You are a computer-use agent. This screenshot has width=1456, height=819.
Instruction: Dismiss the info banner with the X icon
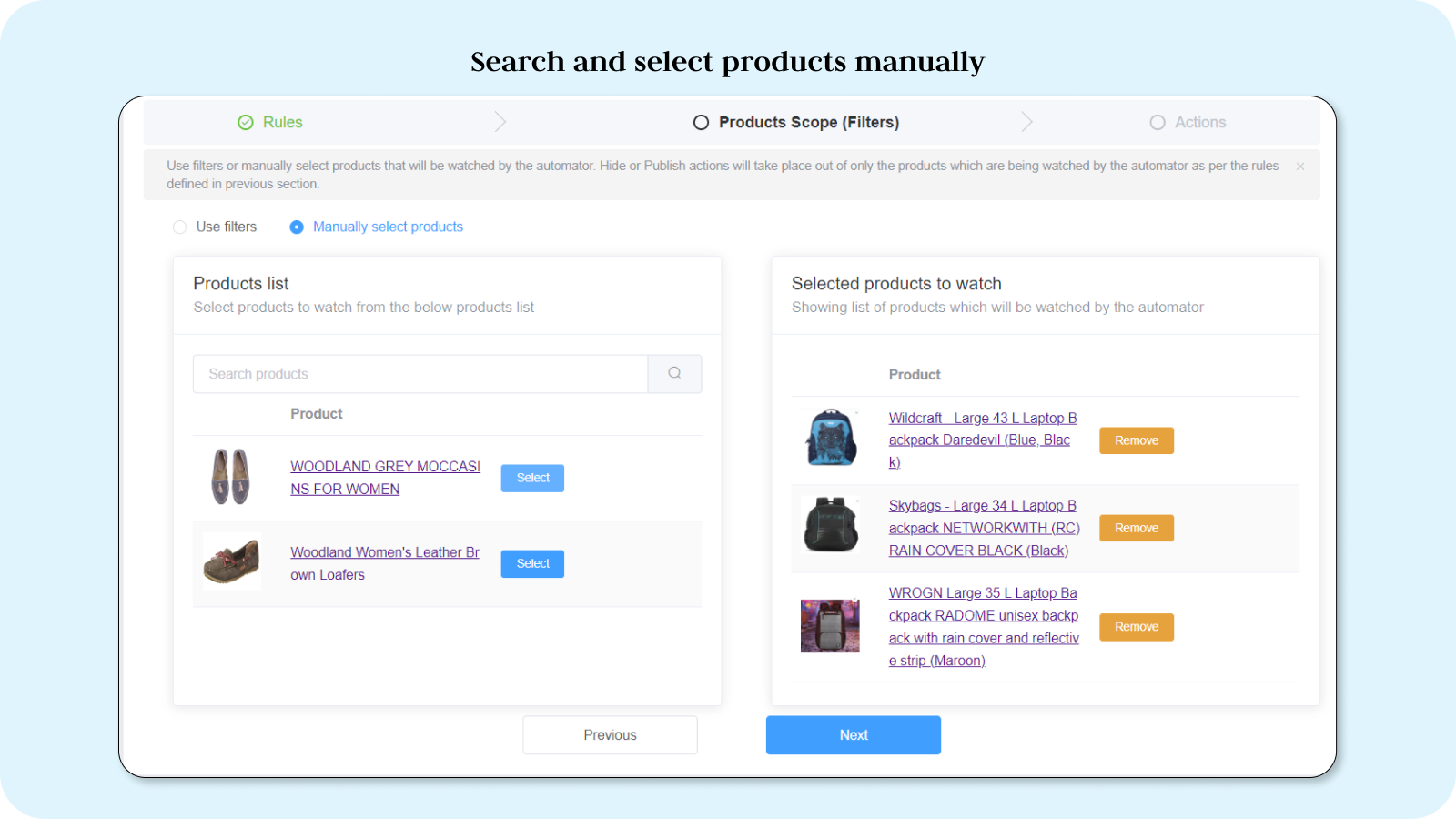coord(1299,166)
